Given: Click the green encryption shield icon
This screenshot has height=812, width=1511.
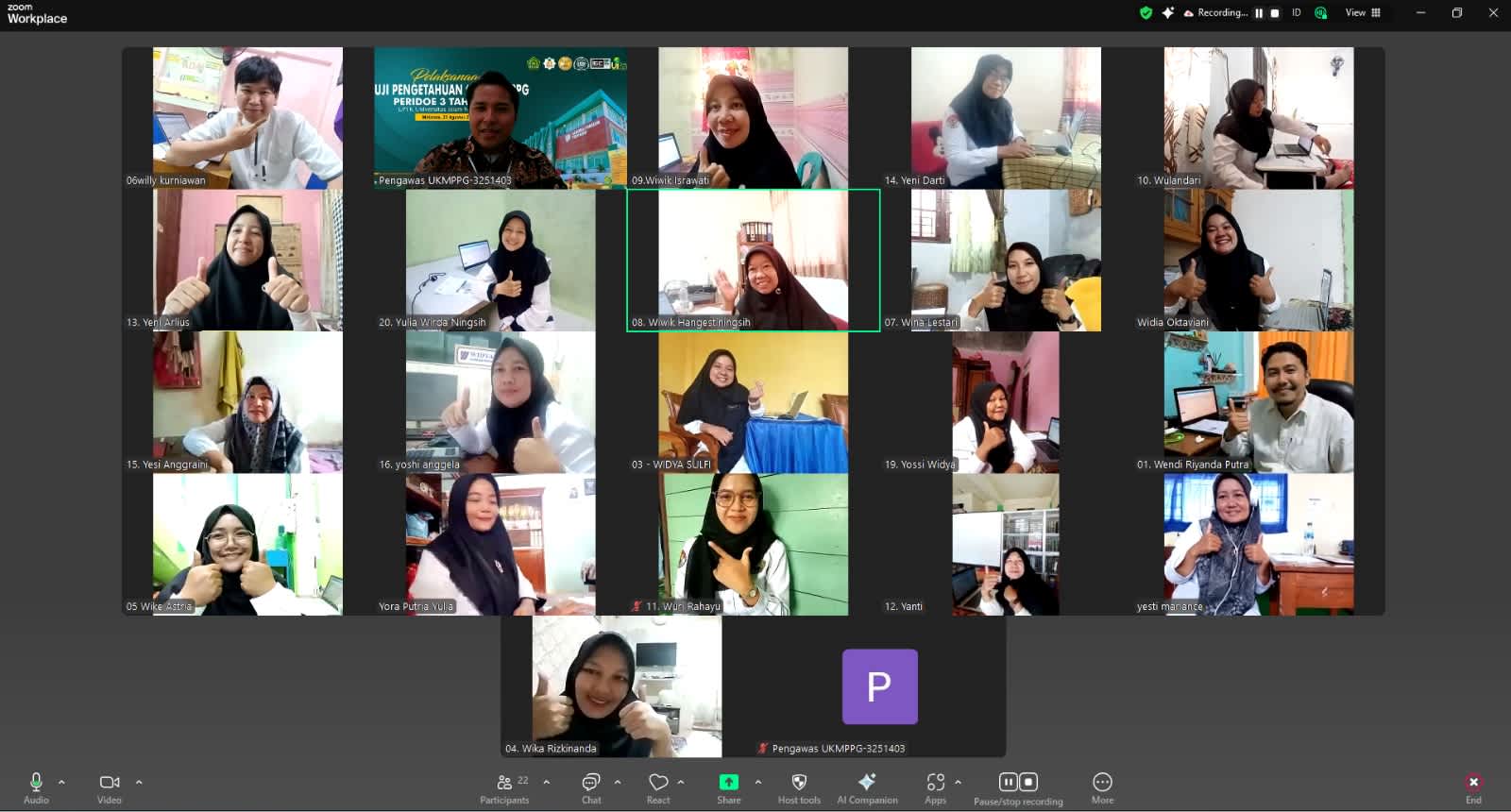Looking at the screenshot, I should coord(1146,12).
